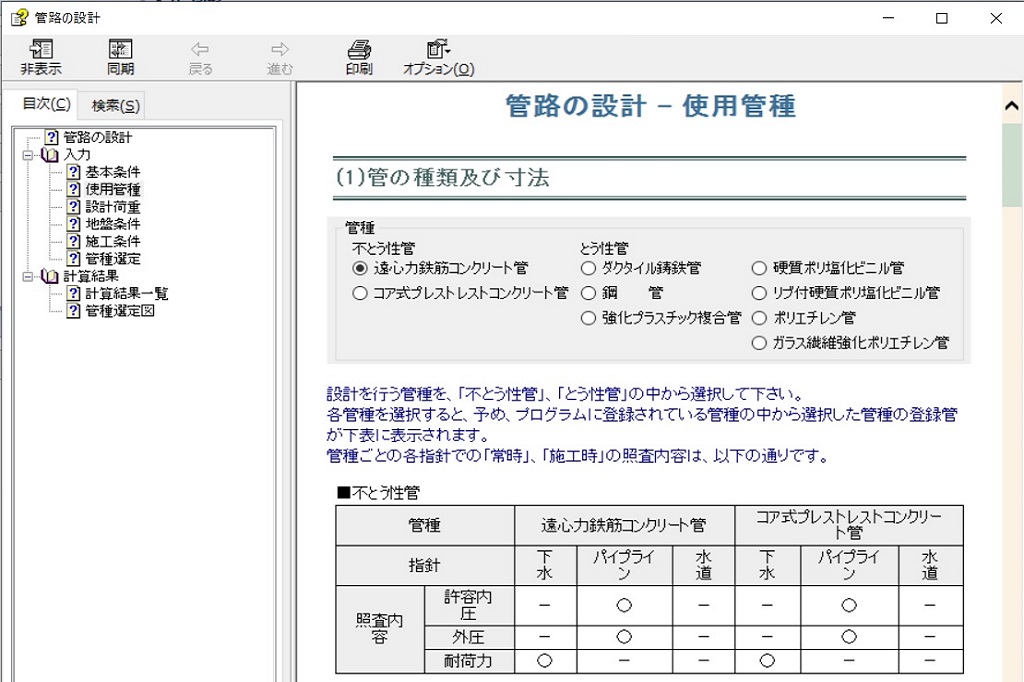Viewport: 1024px width, 682px height.
Task: Click the help window title bar icon
Action: [x=20, y=18]
